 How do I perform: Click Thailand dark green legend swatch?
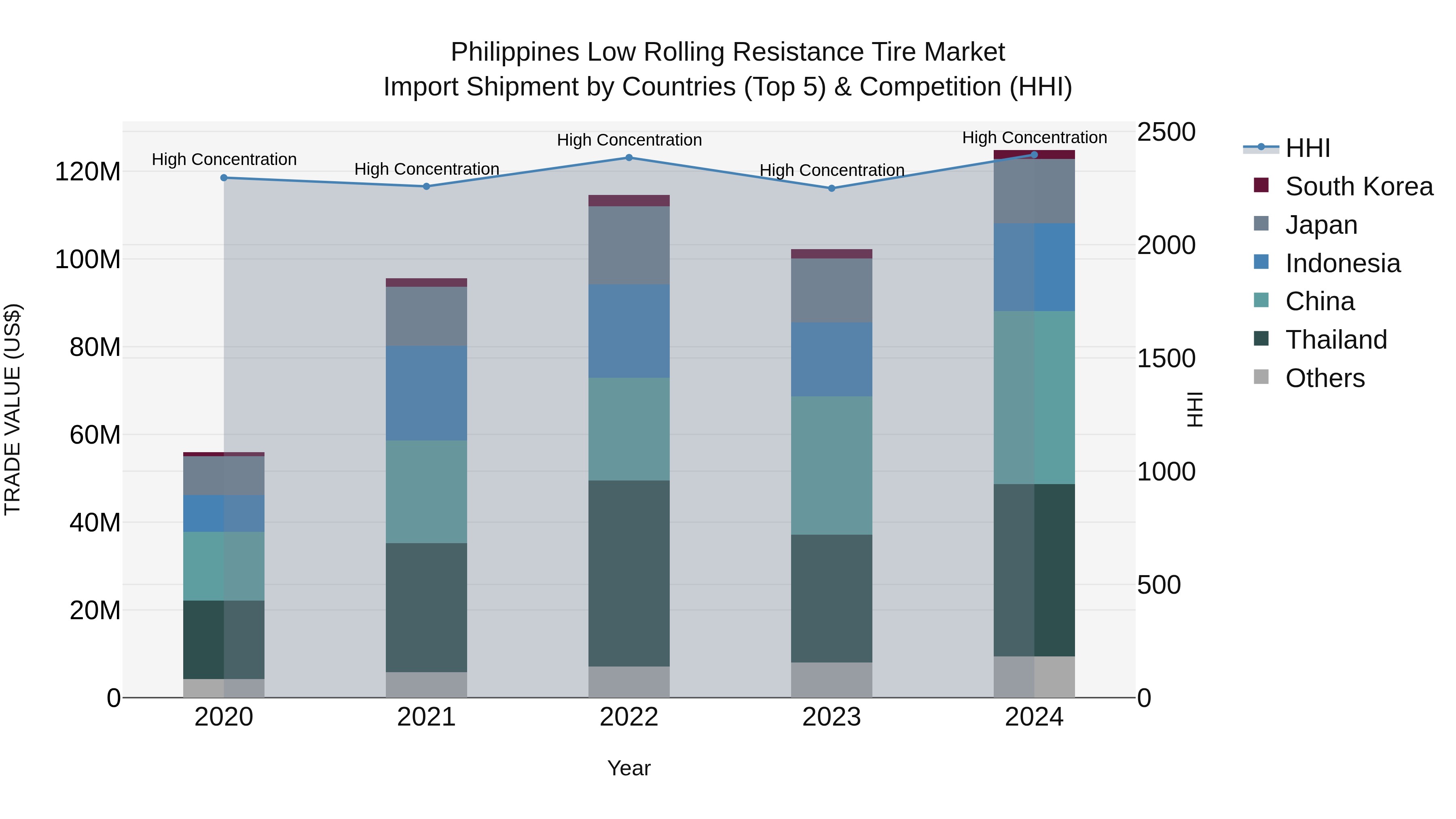point(1261,339)
